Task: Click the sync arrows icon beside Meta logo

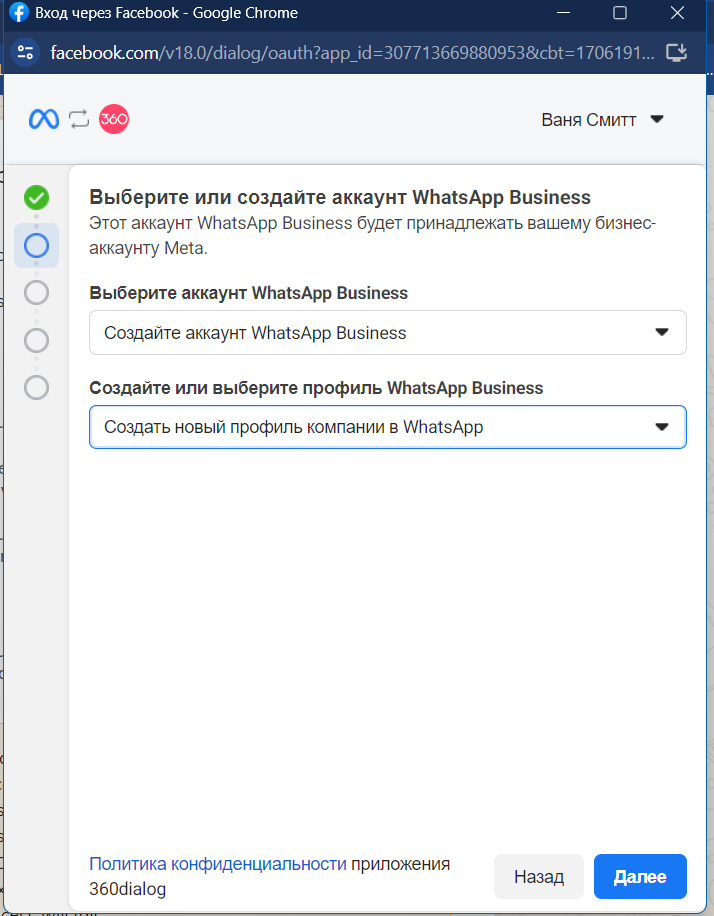Action: [x=79, y=119]
